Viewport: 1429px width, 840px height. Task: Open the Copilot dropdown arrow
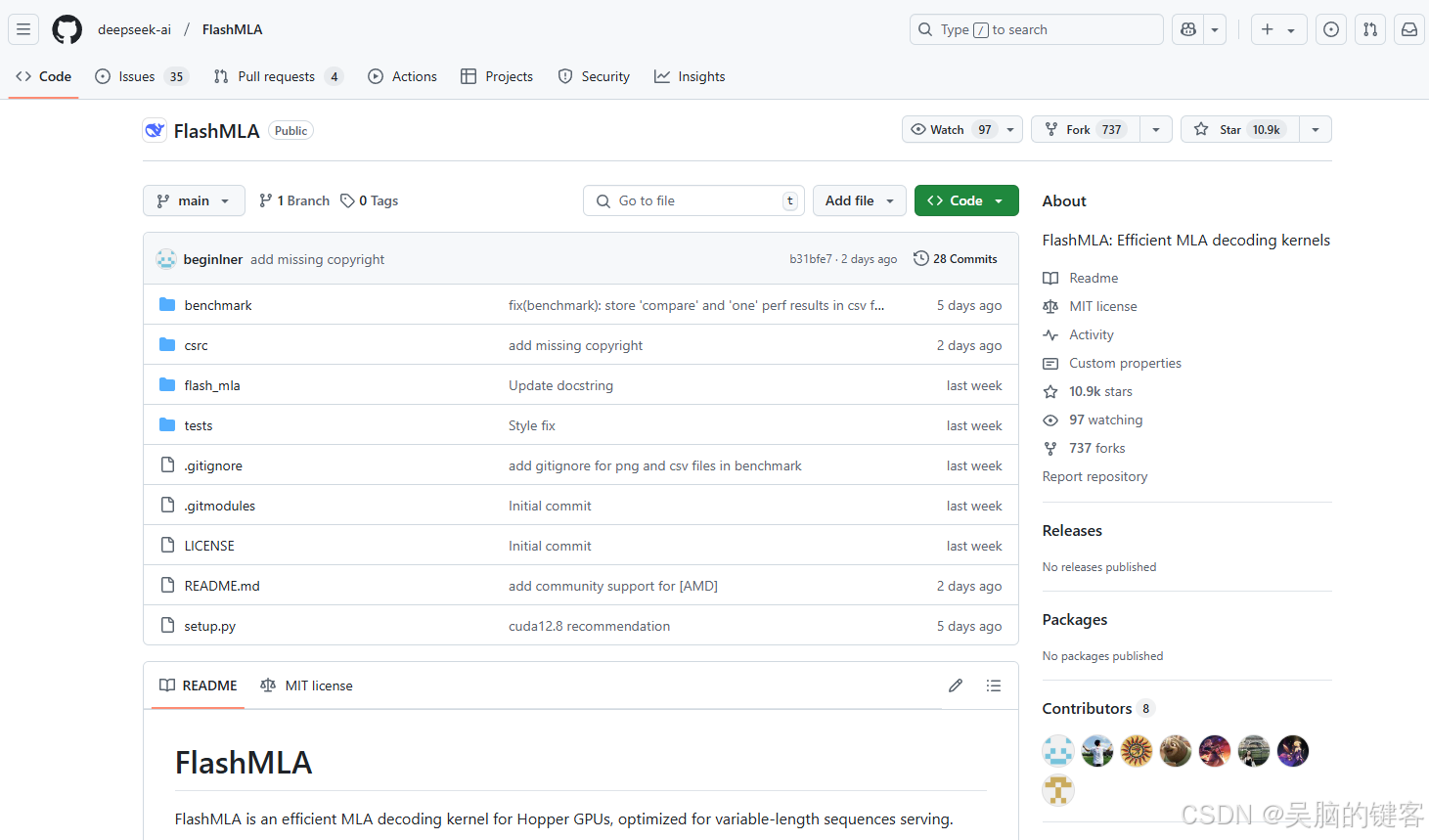tap(1215, 29)
